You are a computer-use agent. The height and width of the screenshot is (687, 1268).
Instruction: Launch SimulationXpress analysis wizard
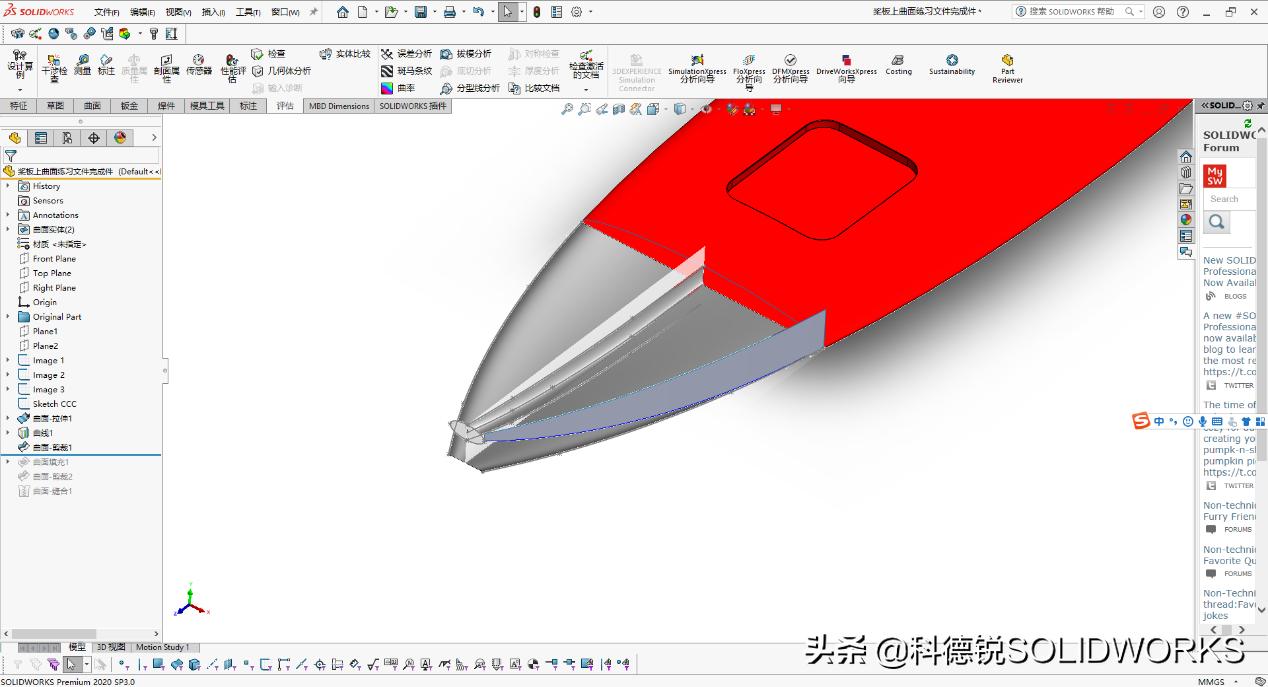tap(697, 68)
